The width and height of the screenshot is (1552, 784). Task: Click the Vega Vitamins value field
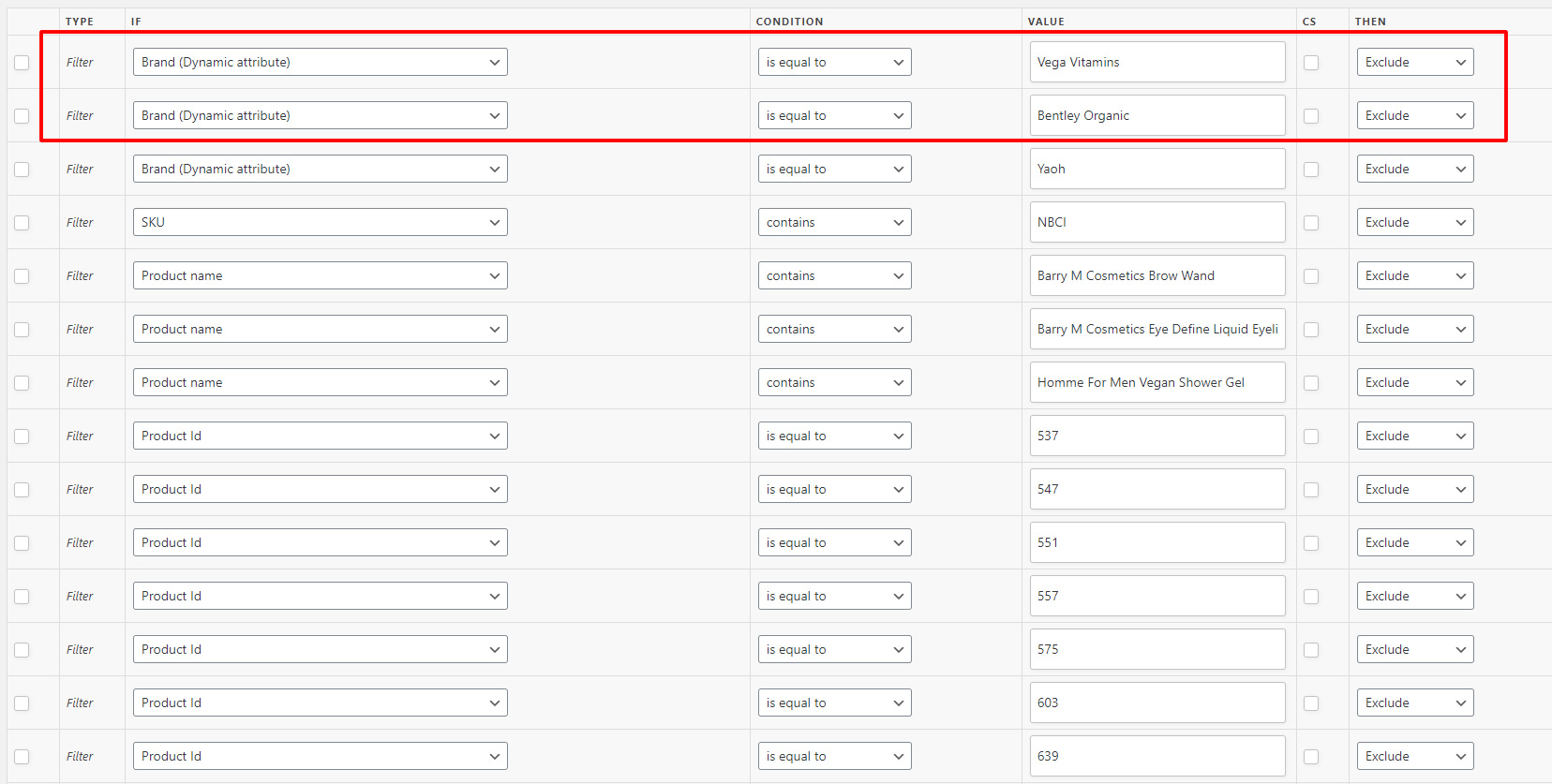pyautogui.click(x=1157, y=62)
